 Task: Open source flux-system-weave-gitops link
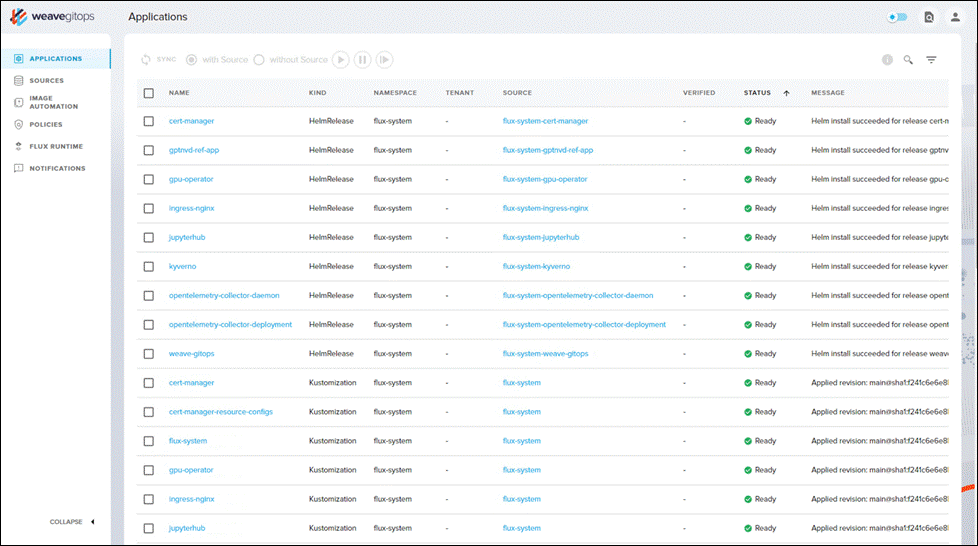coord(545,354)
